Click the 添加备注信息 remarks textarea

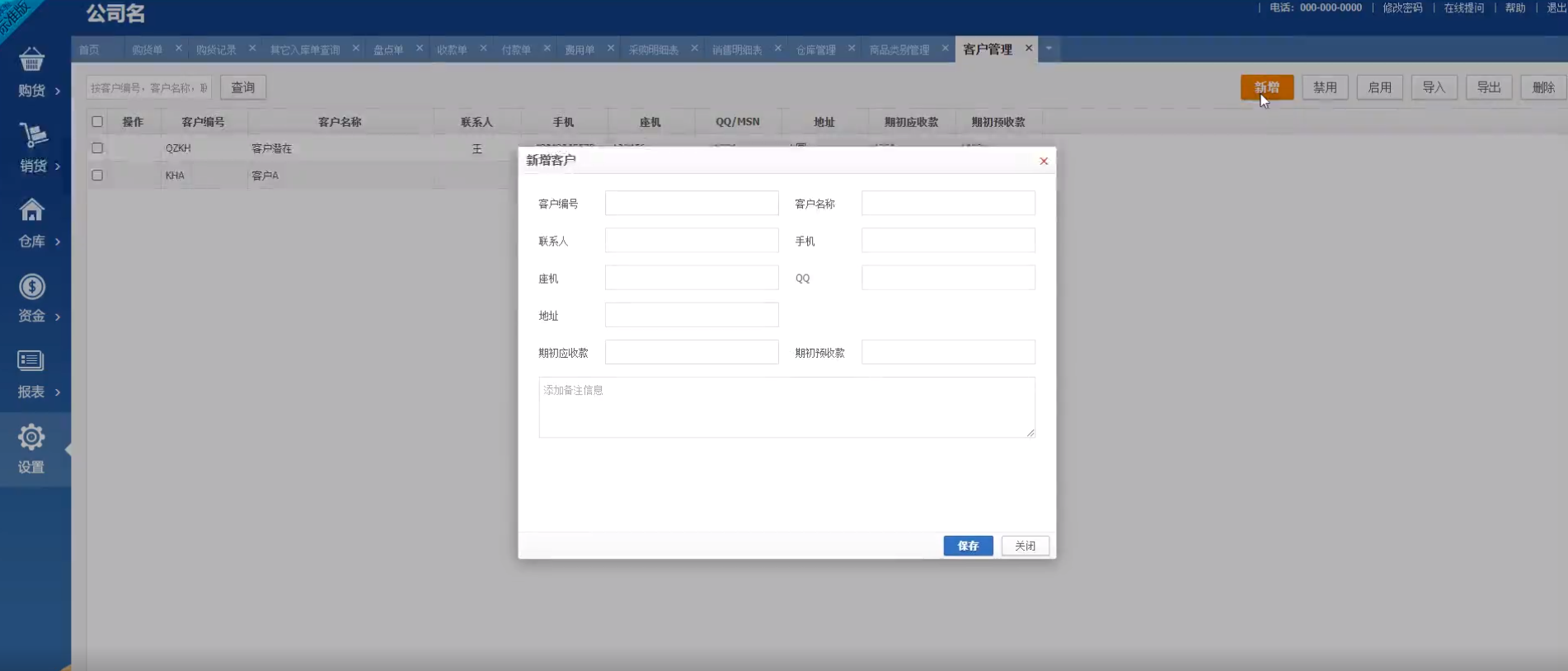(786, 407)
